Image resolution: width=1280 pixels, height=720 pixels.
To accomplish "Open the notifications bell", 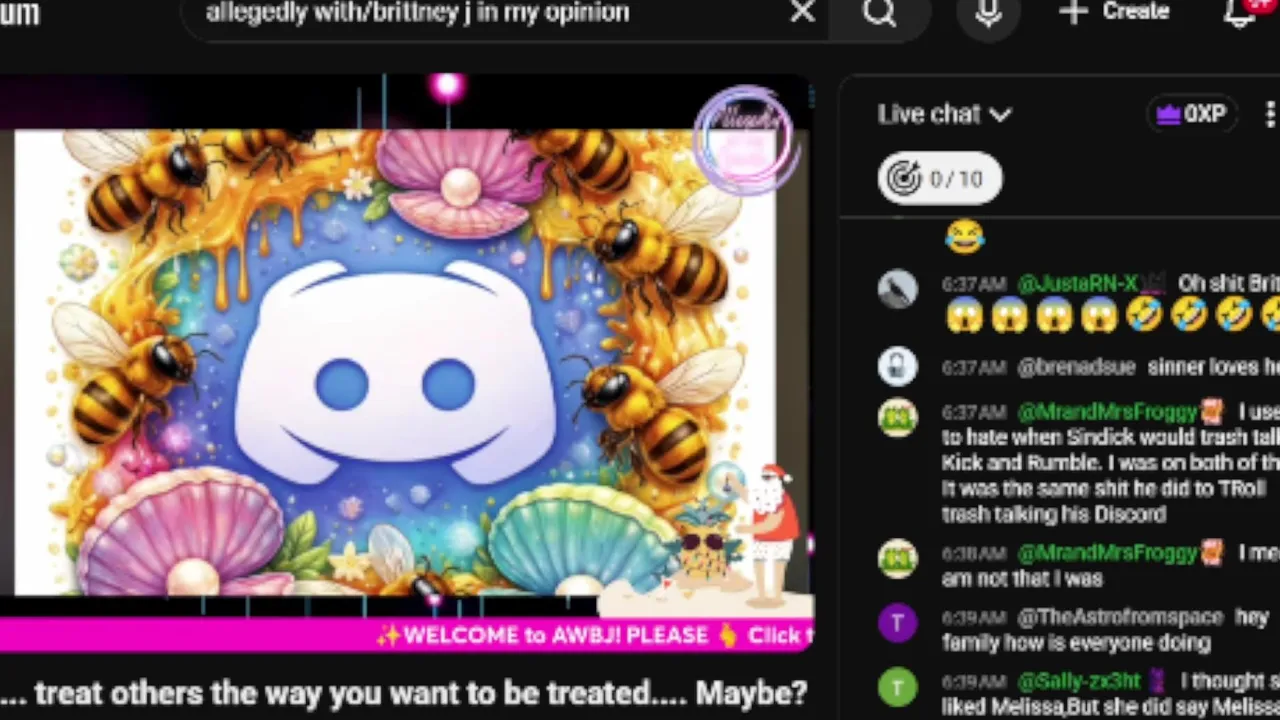I will click(1240, 12).
